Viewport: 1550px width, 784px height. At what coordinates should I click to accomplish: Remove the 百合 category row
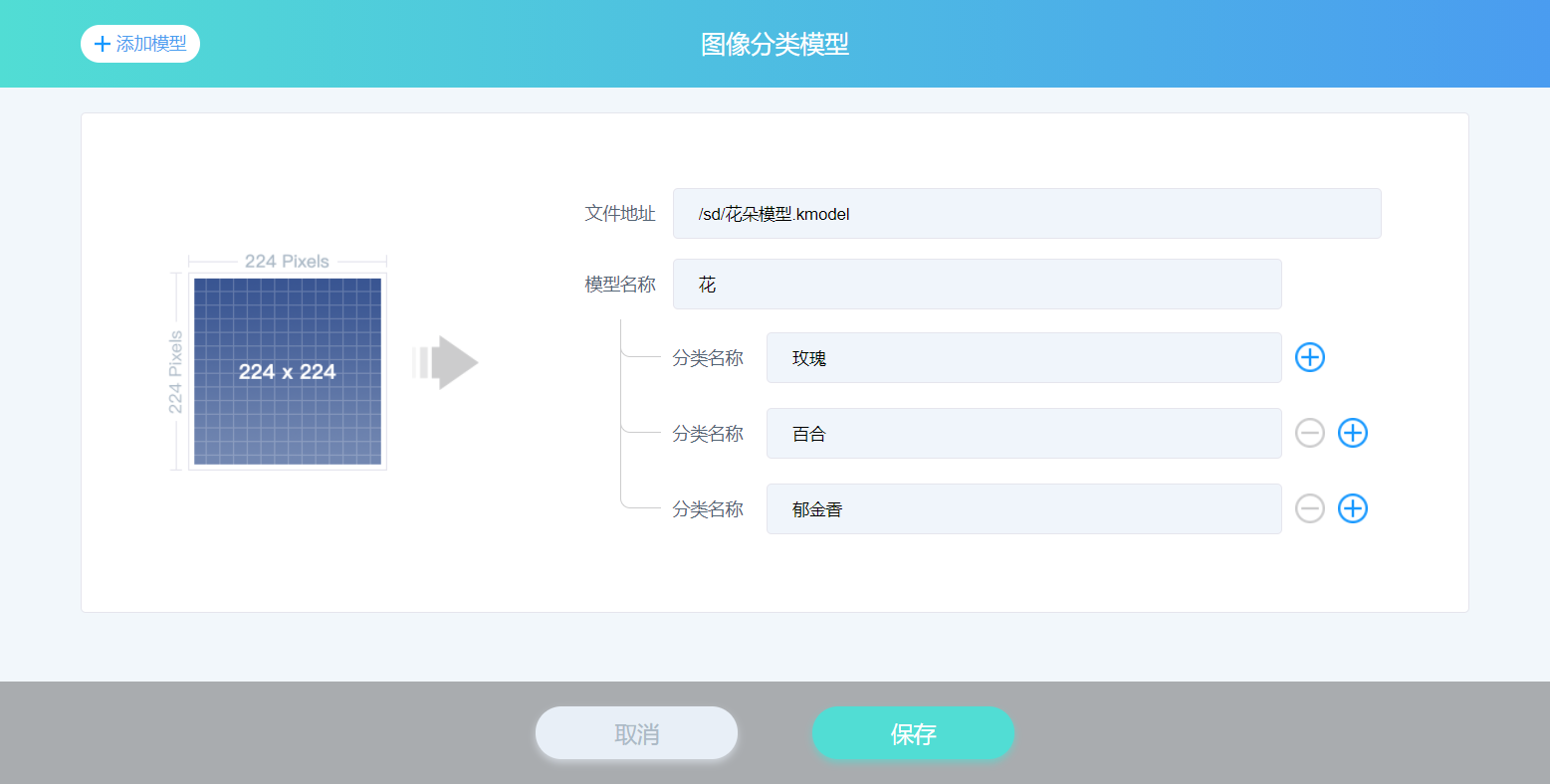1310,433
